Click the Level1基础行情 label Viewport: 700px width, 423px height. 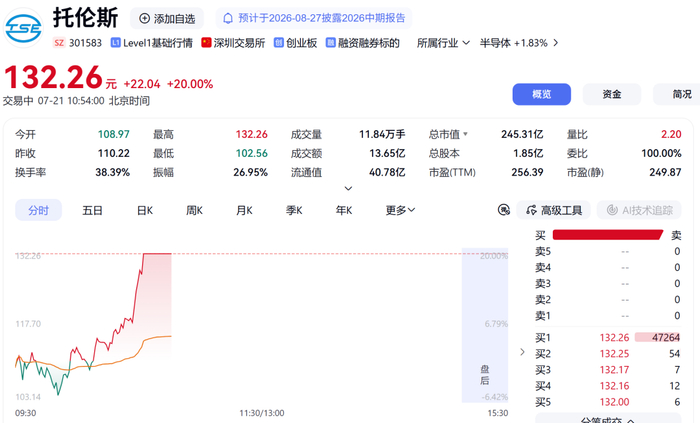(158, 43)
